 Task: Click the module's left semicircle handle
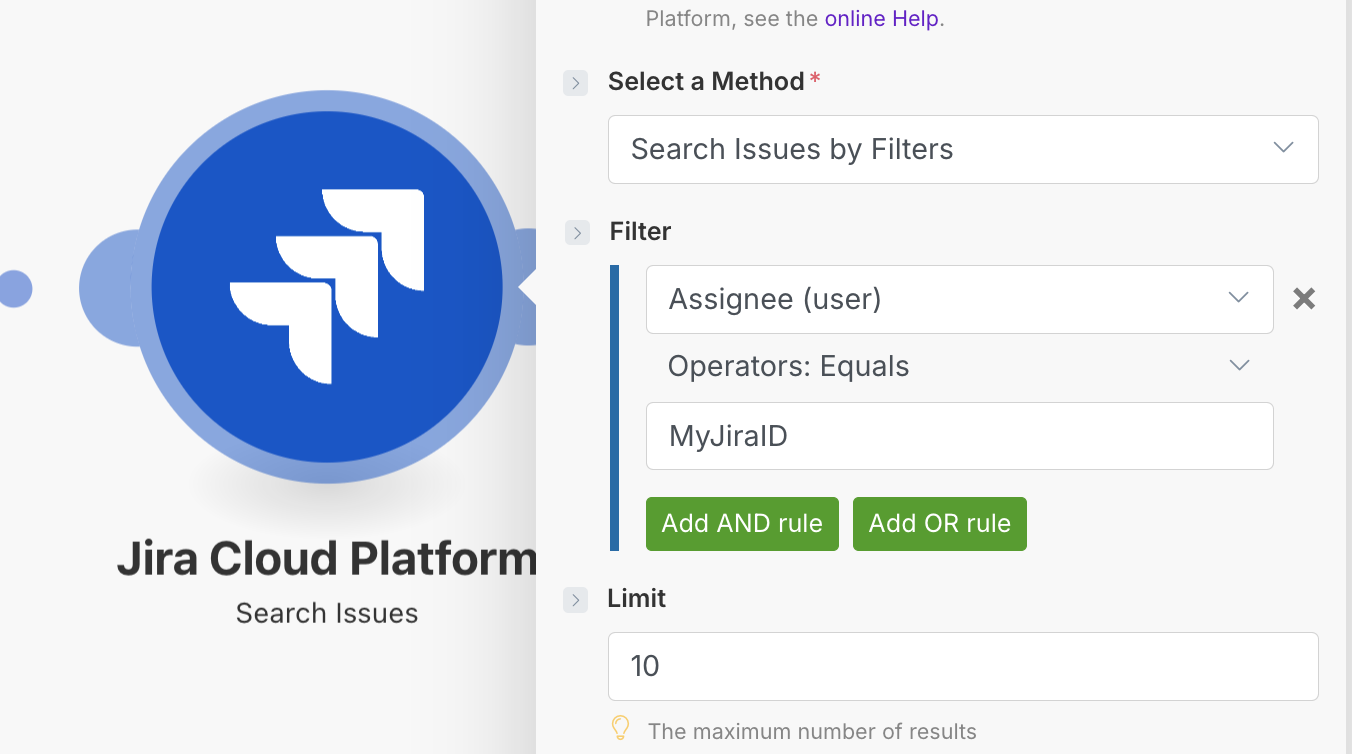pyautogui.click(x=106, y=288)
